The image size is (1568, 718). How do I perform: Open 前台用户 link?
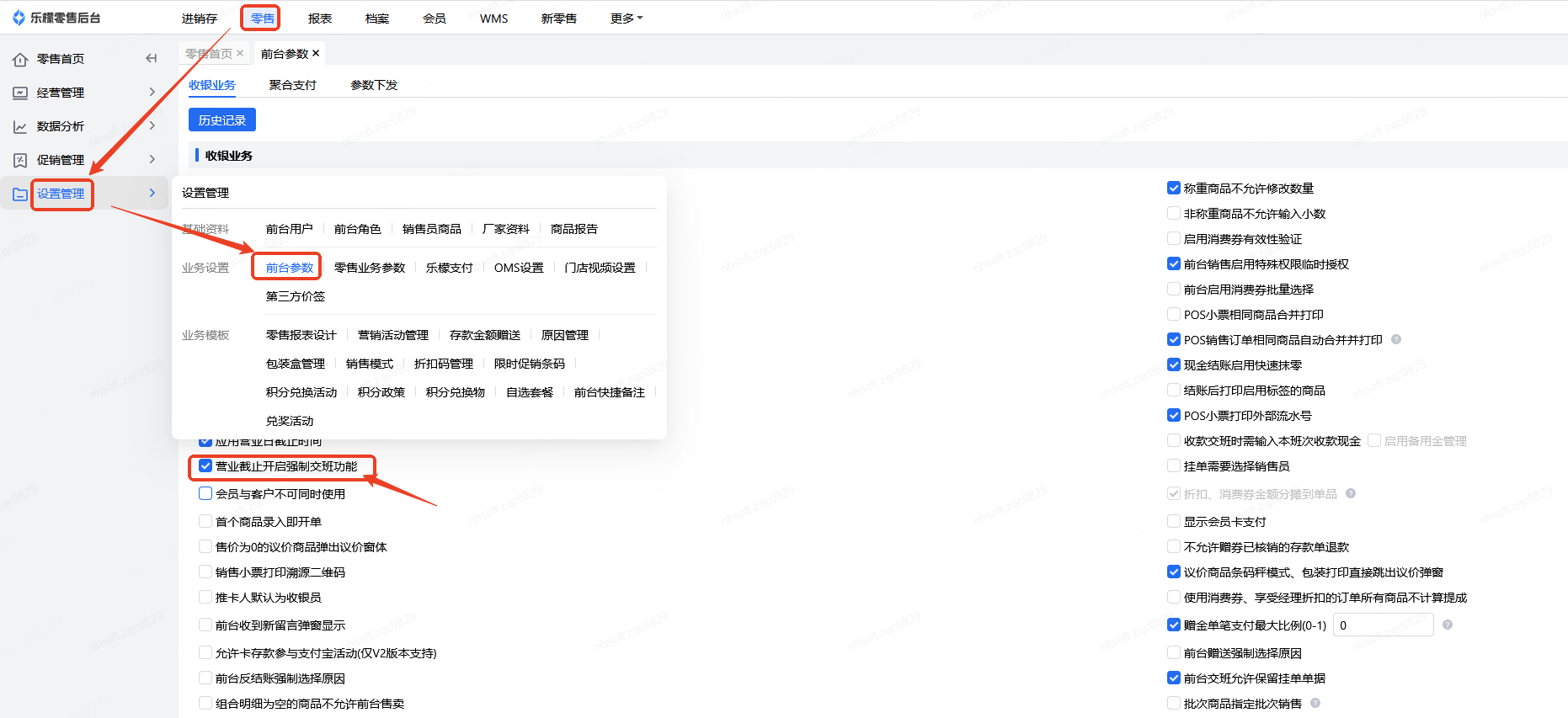(x=290, y=229)
